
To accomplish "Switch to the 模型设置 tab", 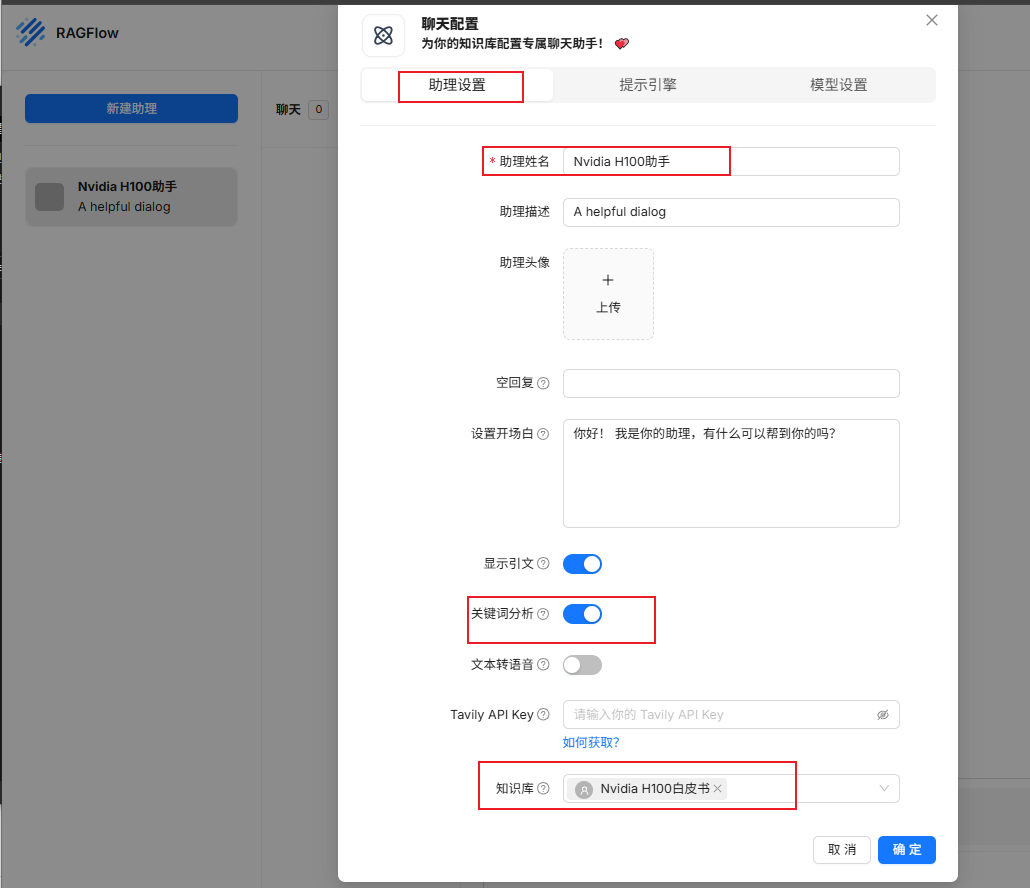I will coord(839,85).
